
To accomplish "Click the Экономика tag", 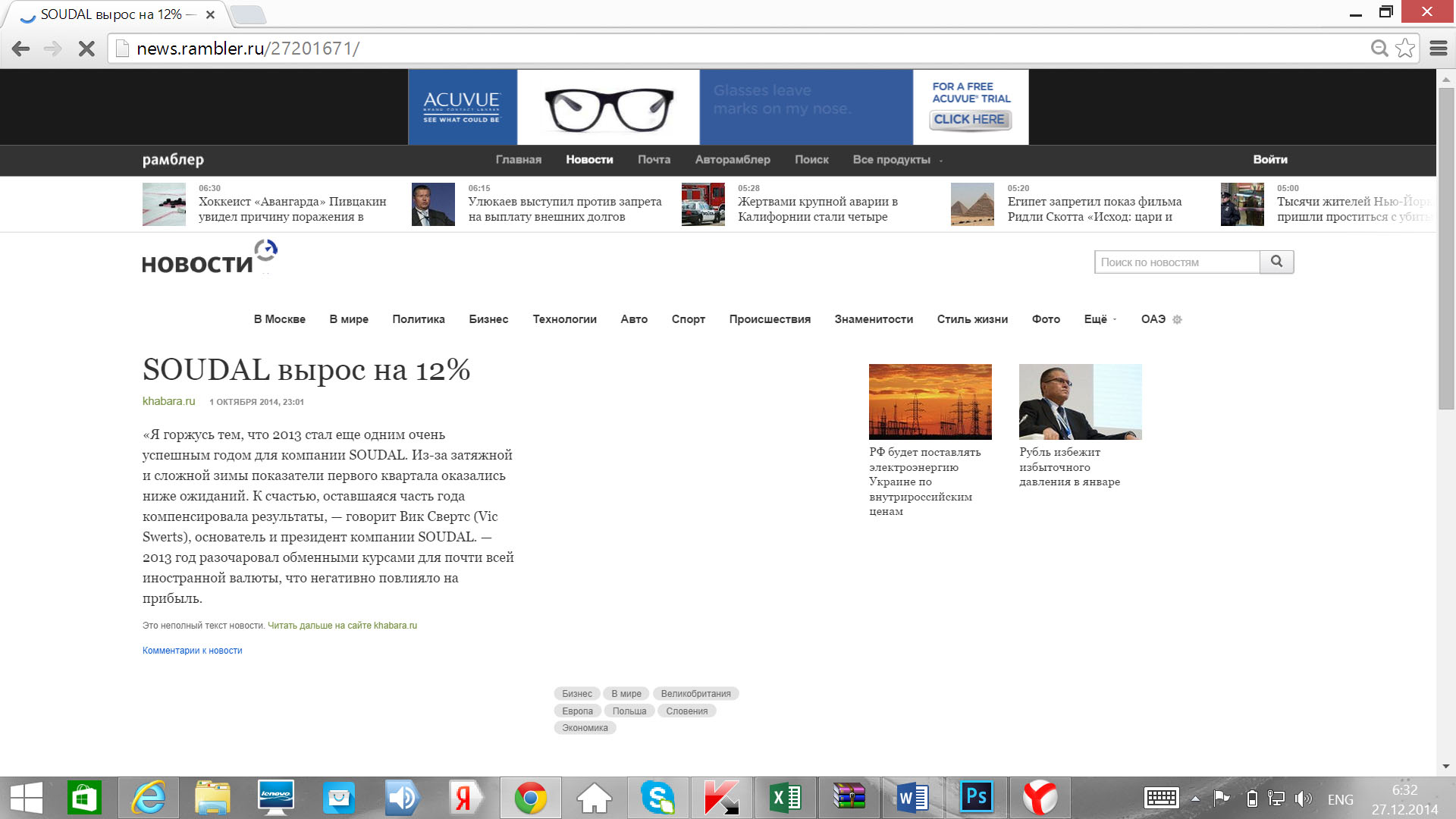I will tap(585, 728).
